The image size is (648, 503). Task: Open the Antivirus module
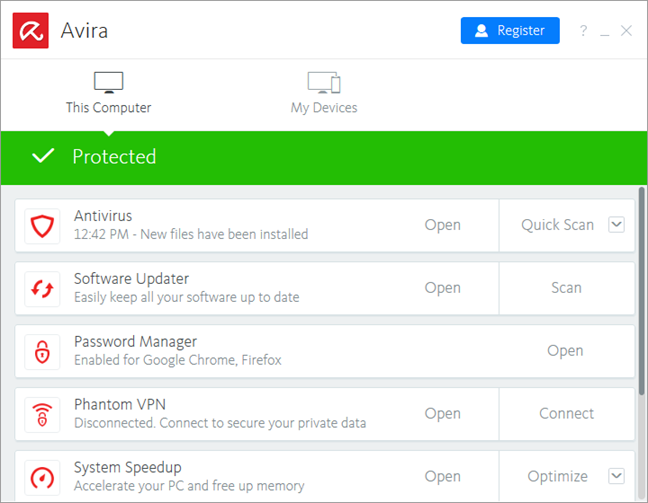click(443, 225)
